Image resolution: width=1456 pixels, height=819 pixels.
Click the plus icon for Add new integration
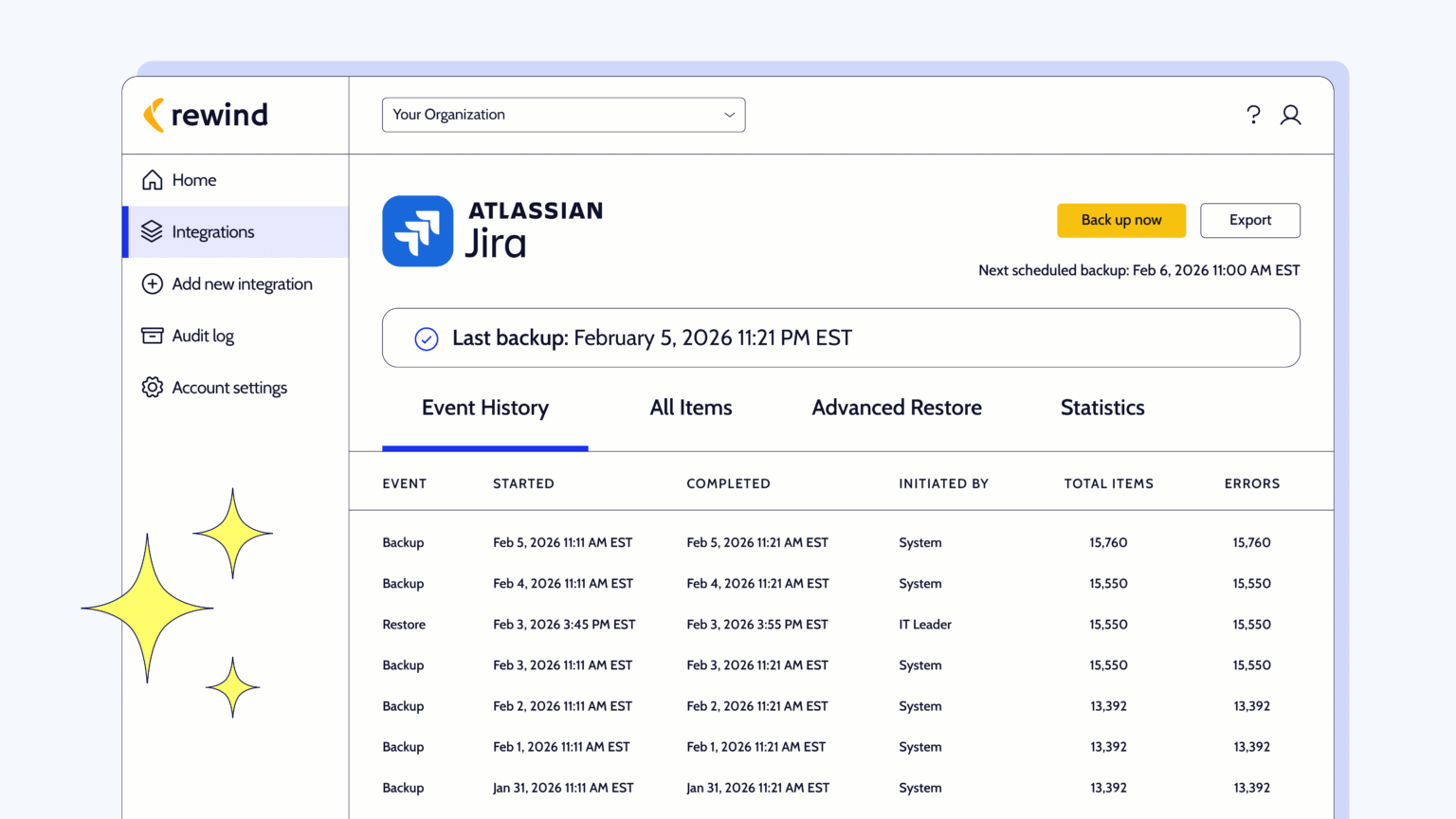[x=152, y=284]
